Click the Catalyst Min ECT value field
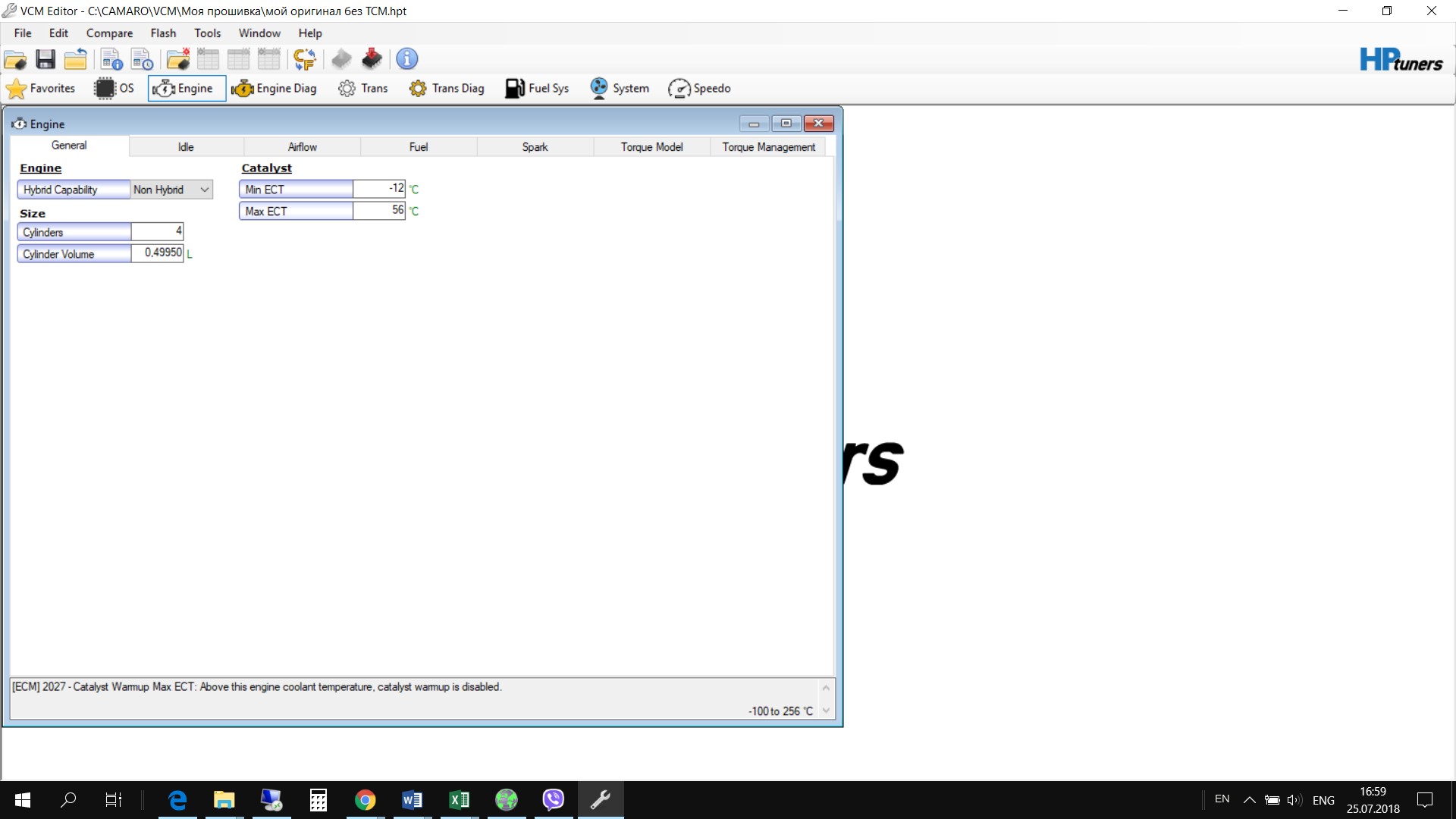 (378, 189)
